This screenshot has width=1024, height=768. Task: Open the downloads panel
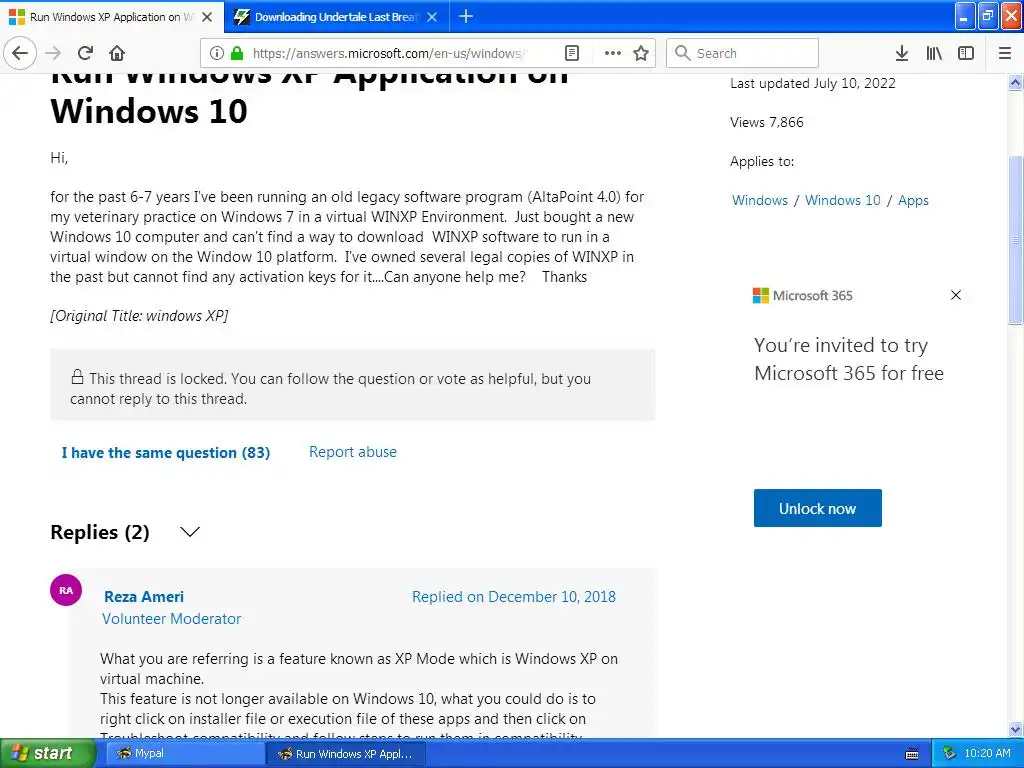pos(902,53)
